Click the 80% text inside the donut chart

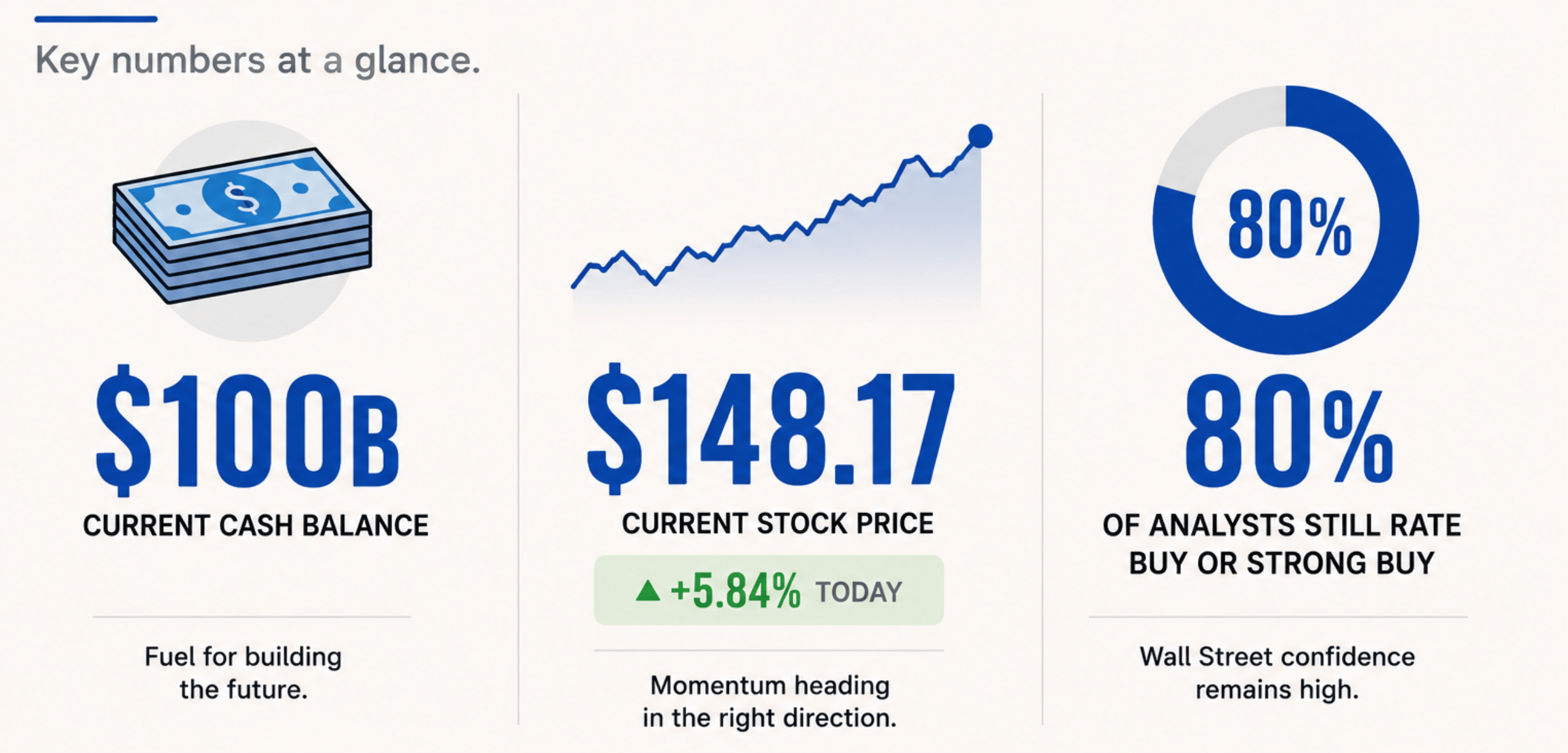click(x=1289, y=225)
